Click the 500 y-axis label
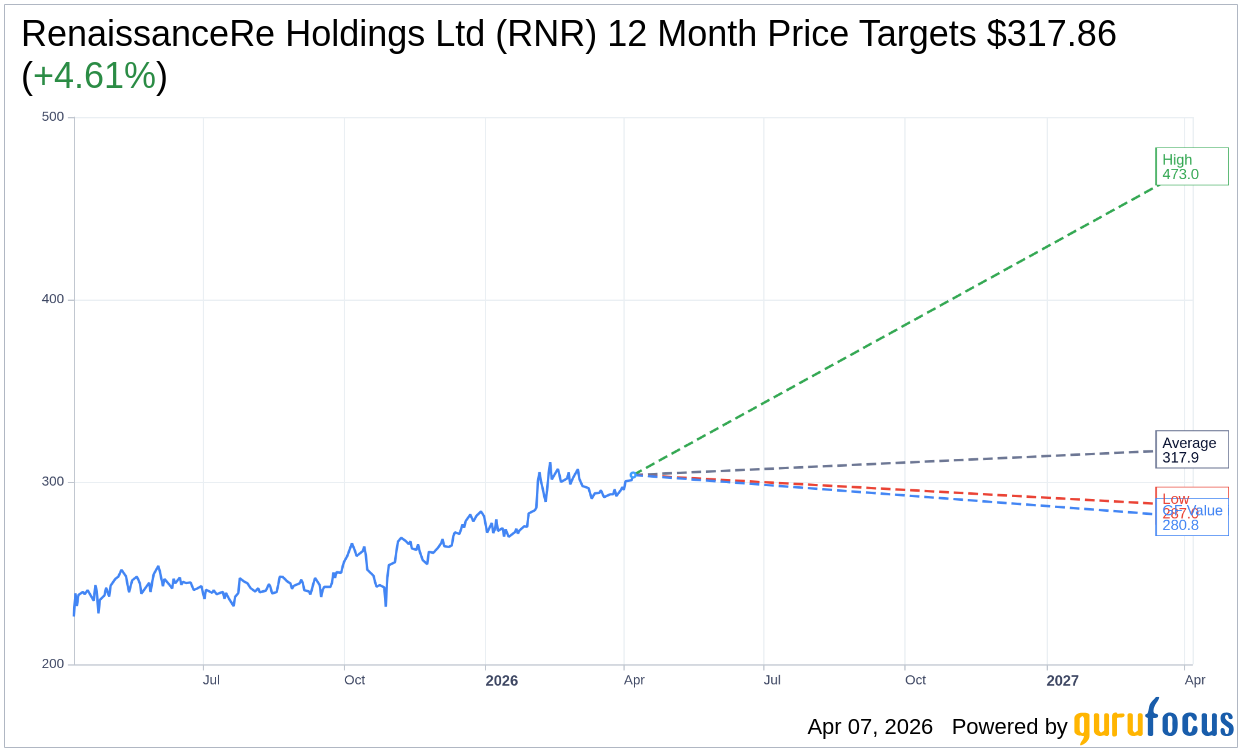The image size is (1242, 752). tap(52, 117)
